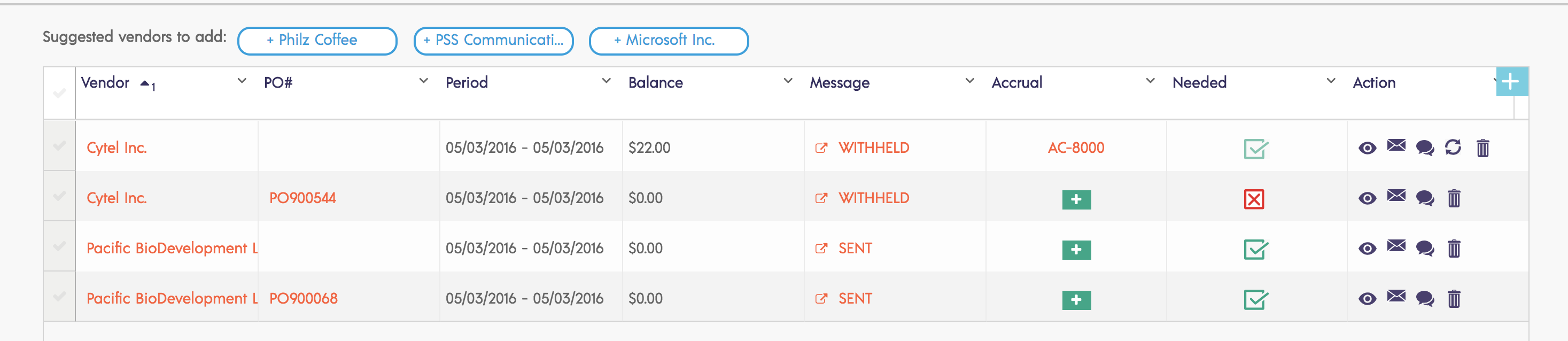
Task: Select the PO900068 row checkbox
Action: coord(59,297)
